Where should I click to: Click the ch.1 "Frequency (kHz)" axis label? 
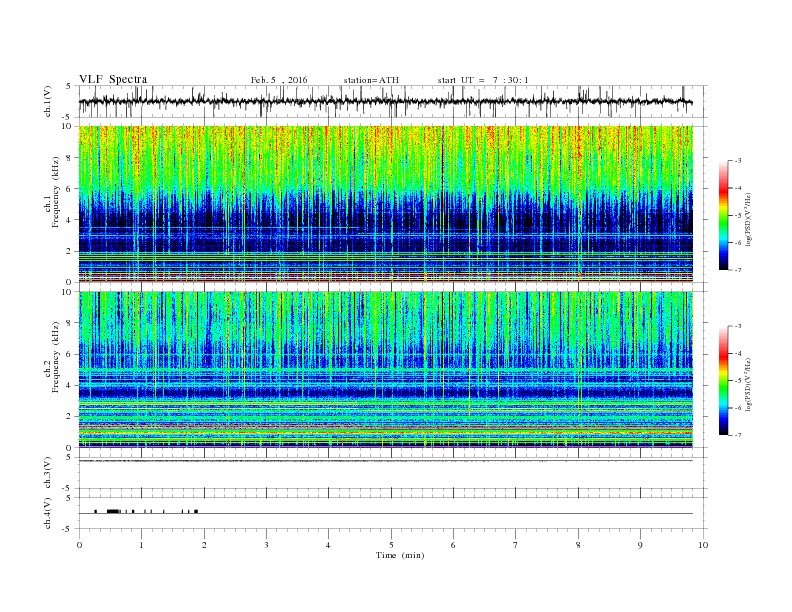coord(56,192)
